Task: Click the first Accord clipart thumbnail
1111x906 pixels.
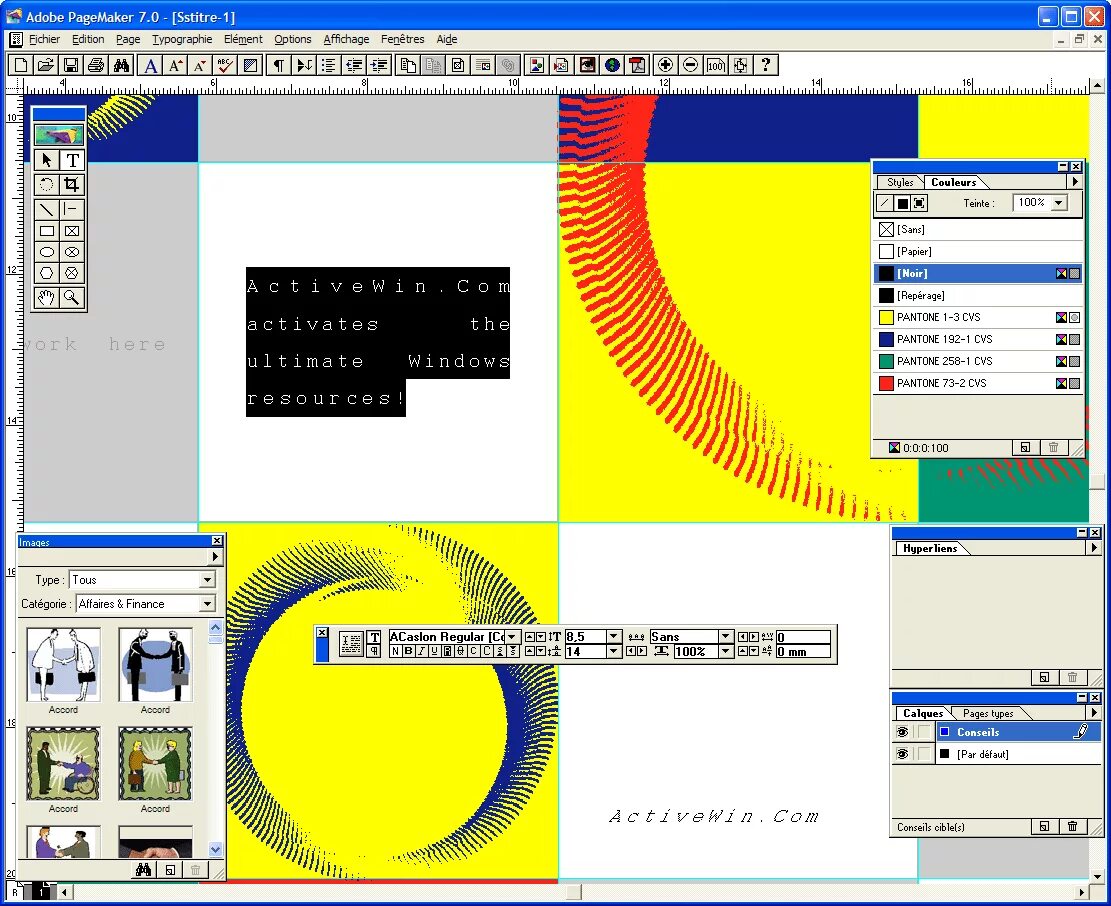Action: click(x=62, y=663)
